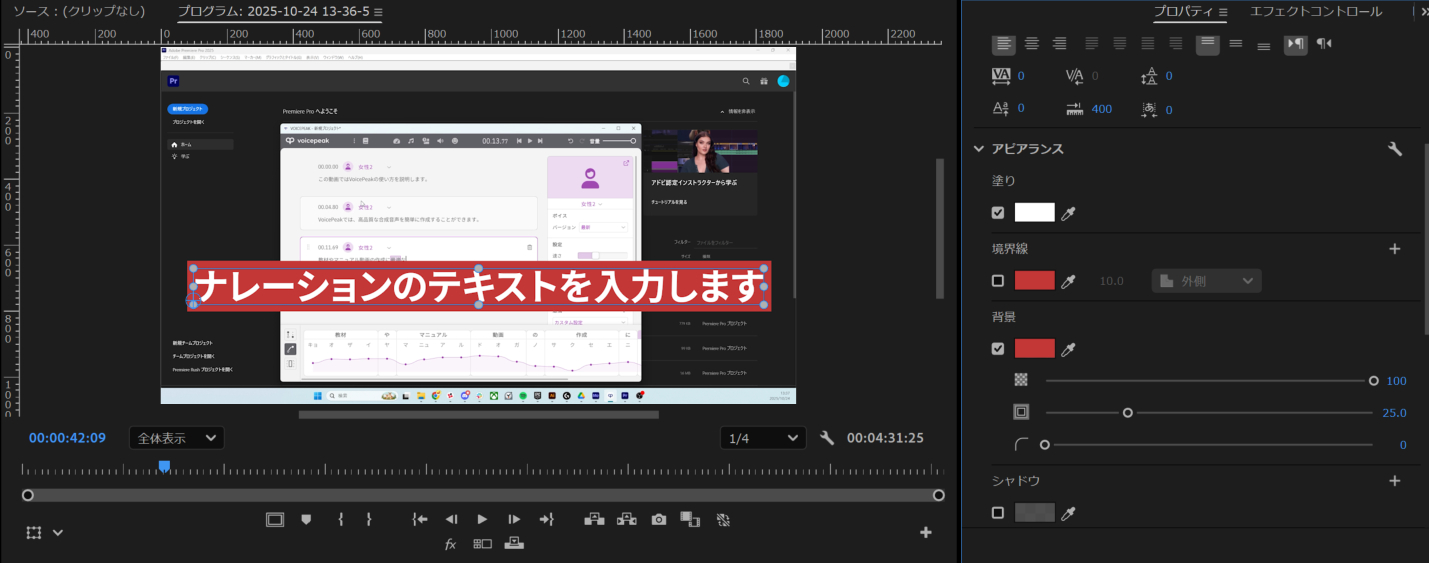Image resolution: width=1429 pixels, height=563 pixels.
Task: Select left-to-right text direction
Action: tap(1296, 44)
